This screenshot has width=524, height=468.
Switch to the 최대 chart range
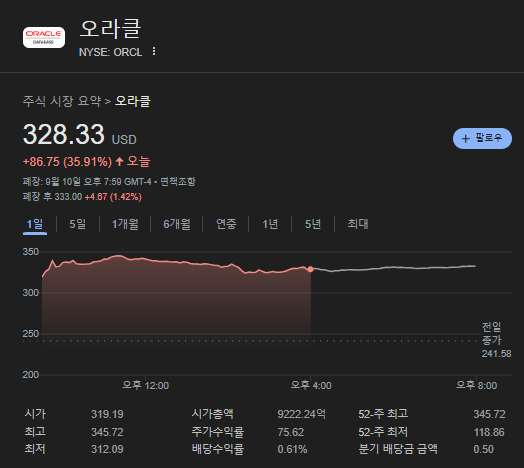358,224
